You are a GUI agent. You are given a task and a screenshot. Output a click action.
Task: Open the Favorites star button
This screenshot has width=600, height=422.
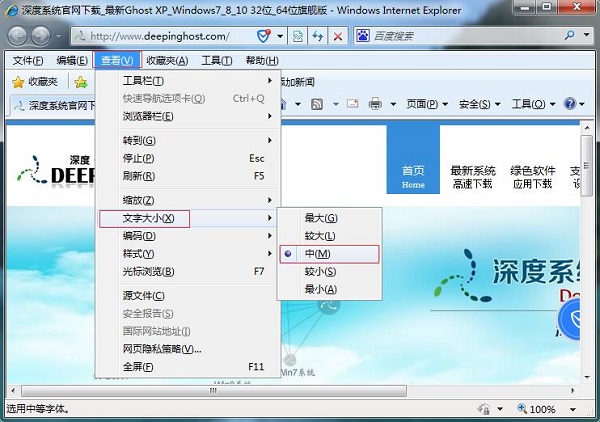pyautogui.click(x=34, y=82)
